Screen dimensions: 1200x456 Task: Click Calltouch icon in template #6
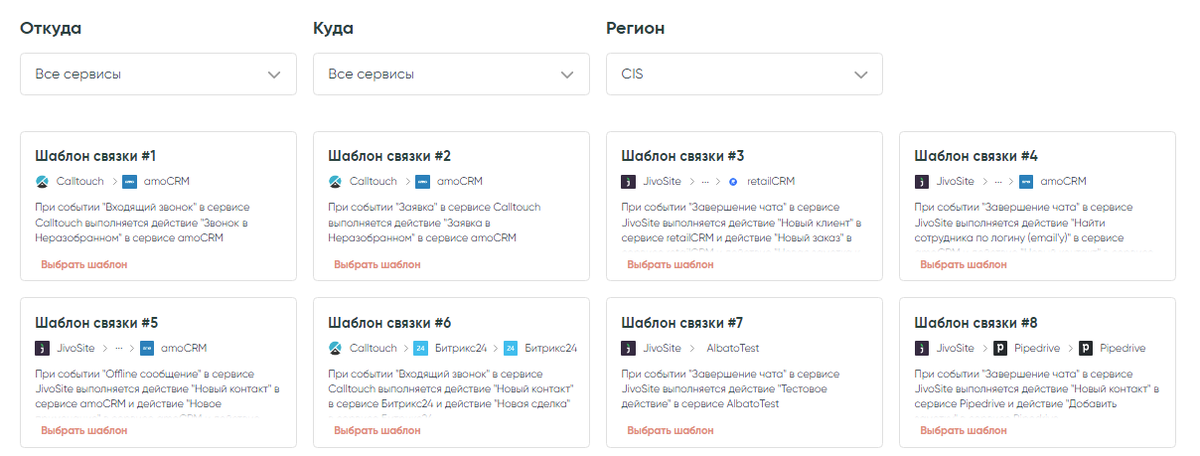[335, 348]
